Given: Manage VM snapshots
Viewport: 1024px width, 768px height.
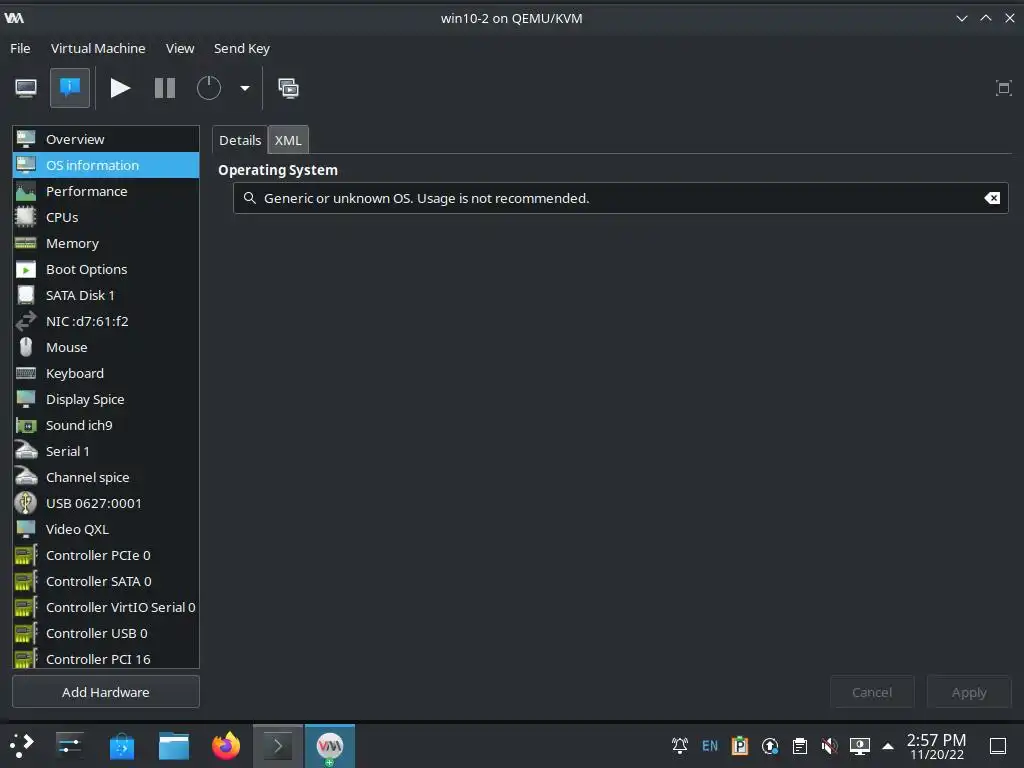Looking at the screenshot, I should (x=288, y=88).
